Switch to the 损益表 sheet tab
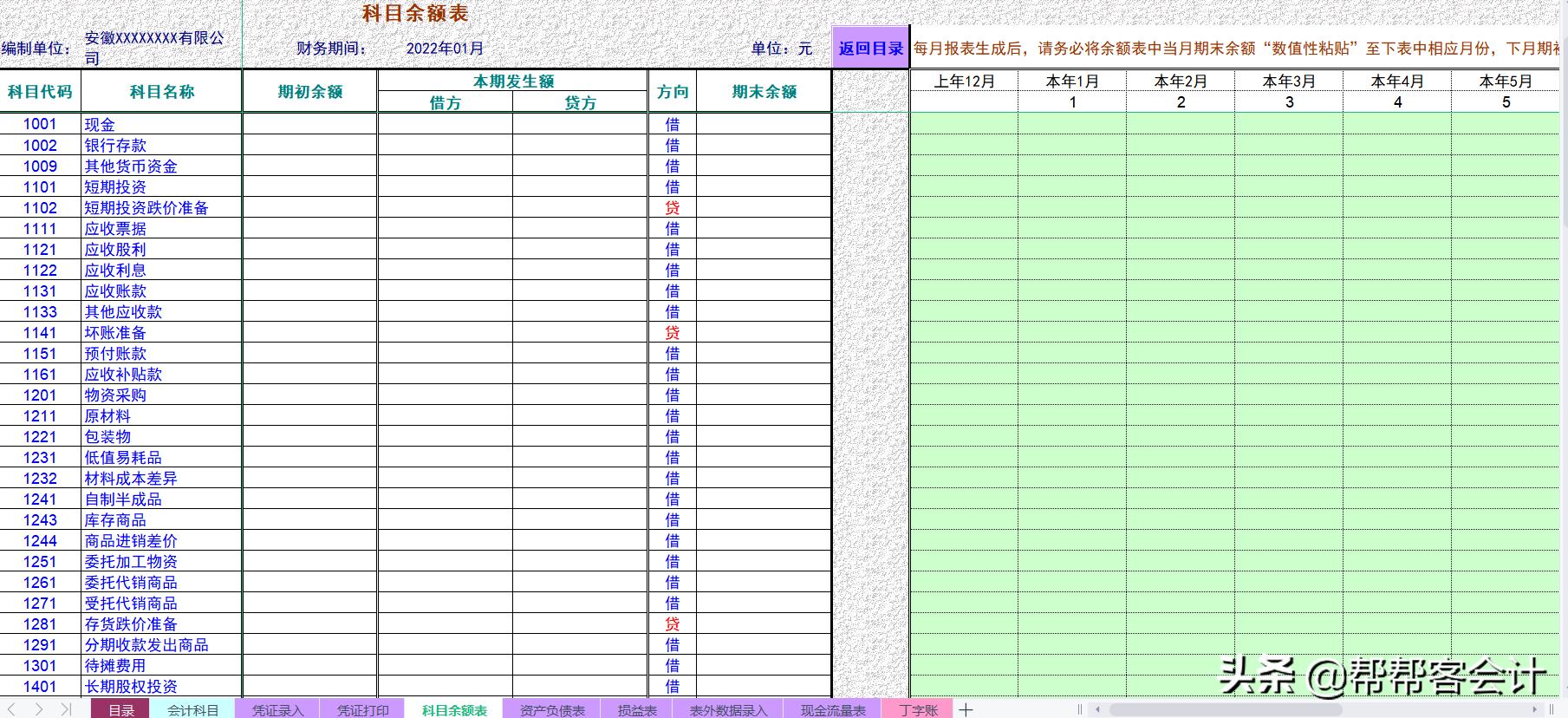 click(x=637, y=709)
